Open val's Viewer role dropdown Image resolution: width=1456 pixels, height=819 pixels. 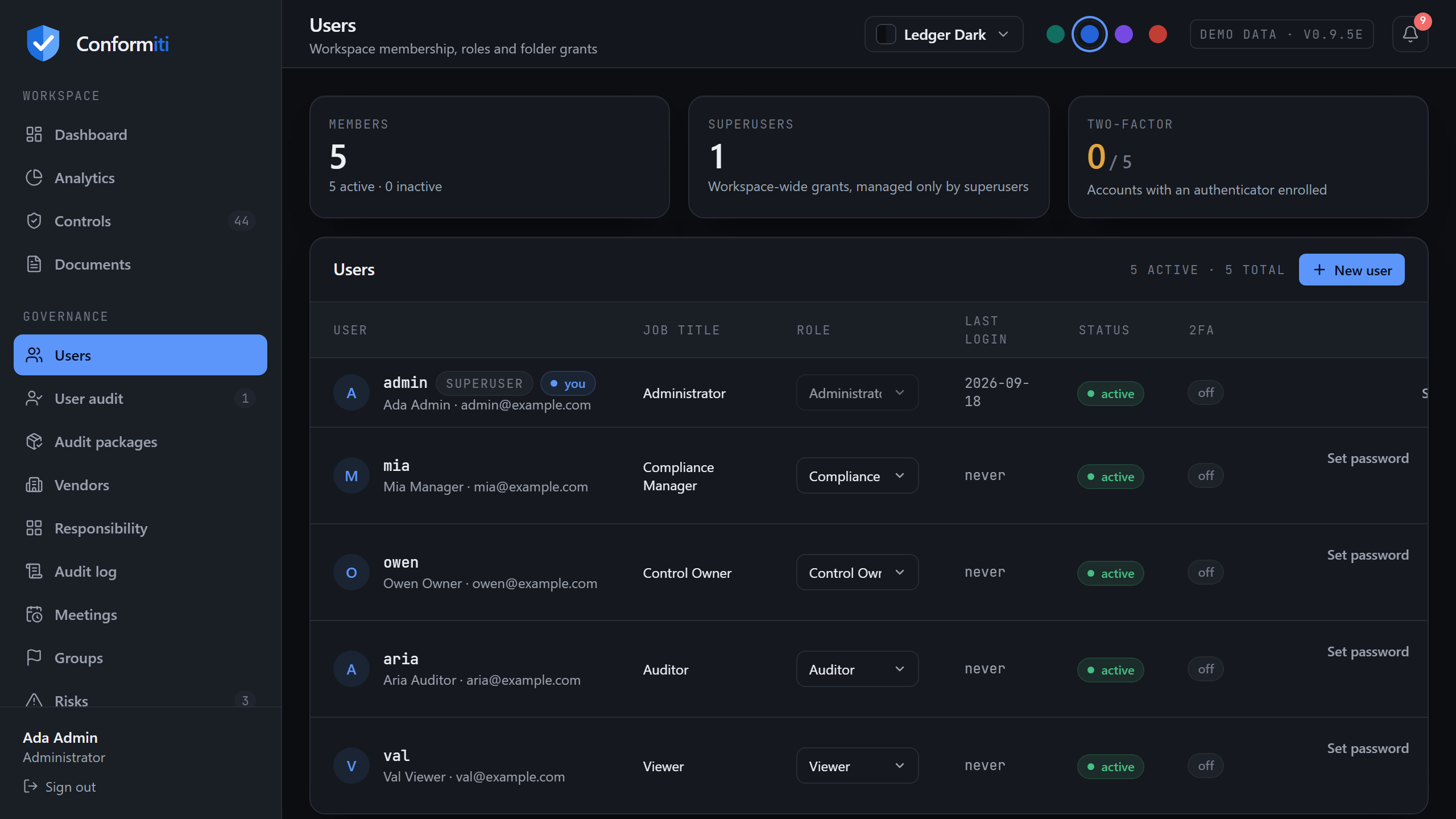(x=857, y=766)
